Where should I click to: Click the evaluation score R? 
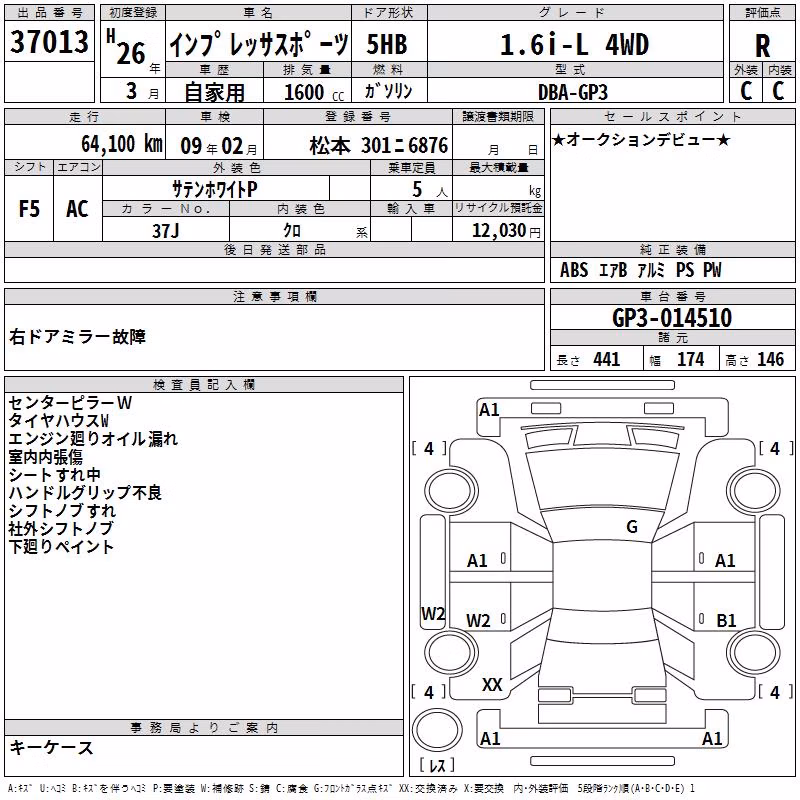pos(762,46)
